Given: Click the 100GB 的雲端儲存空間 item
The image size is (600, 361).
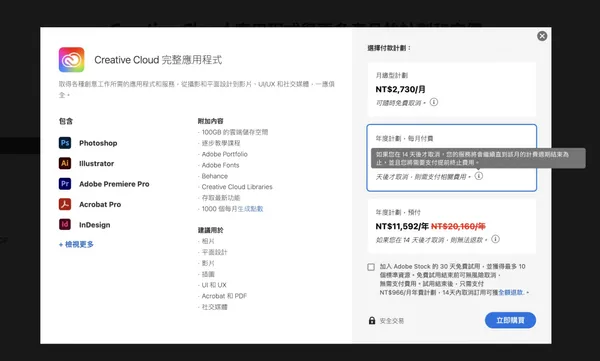Looking at the screenshot, I should pyautogui.click(x=235, y=132).
